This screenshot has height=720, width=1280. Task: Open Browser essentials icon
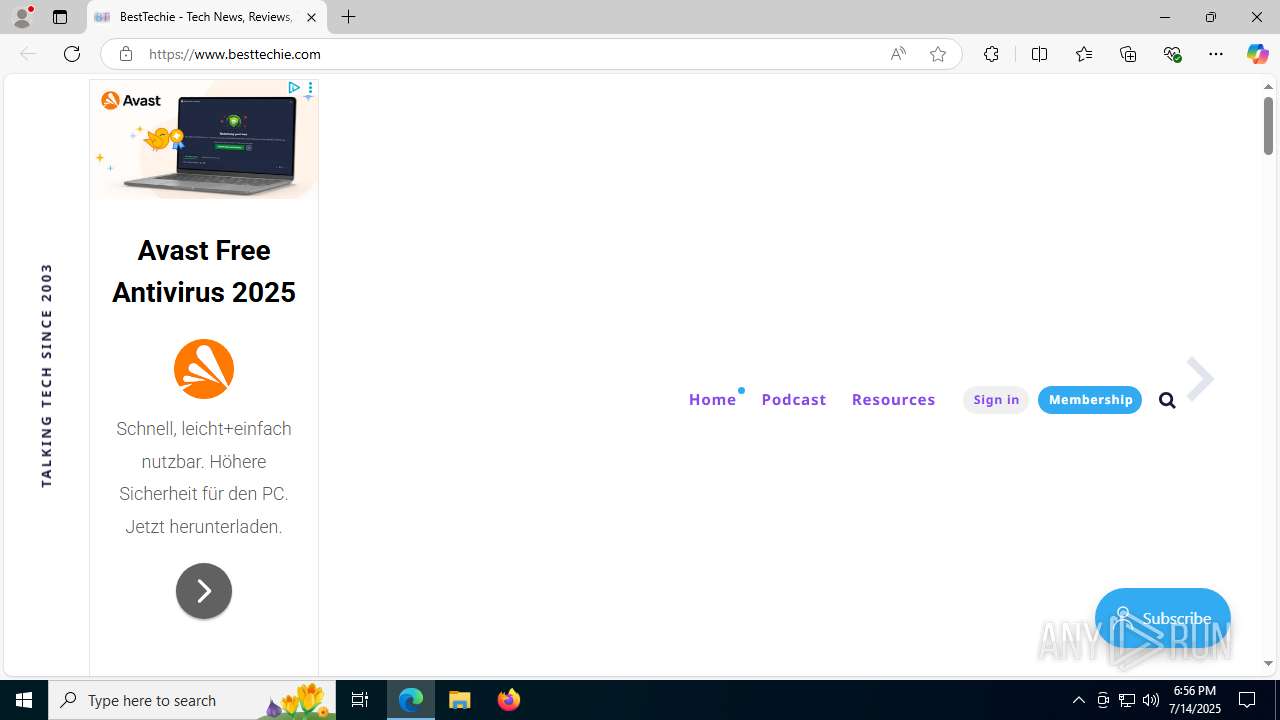pos(1173,54)
